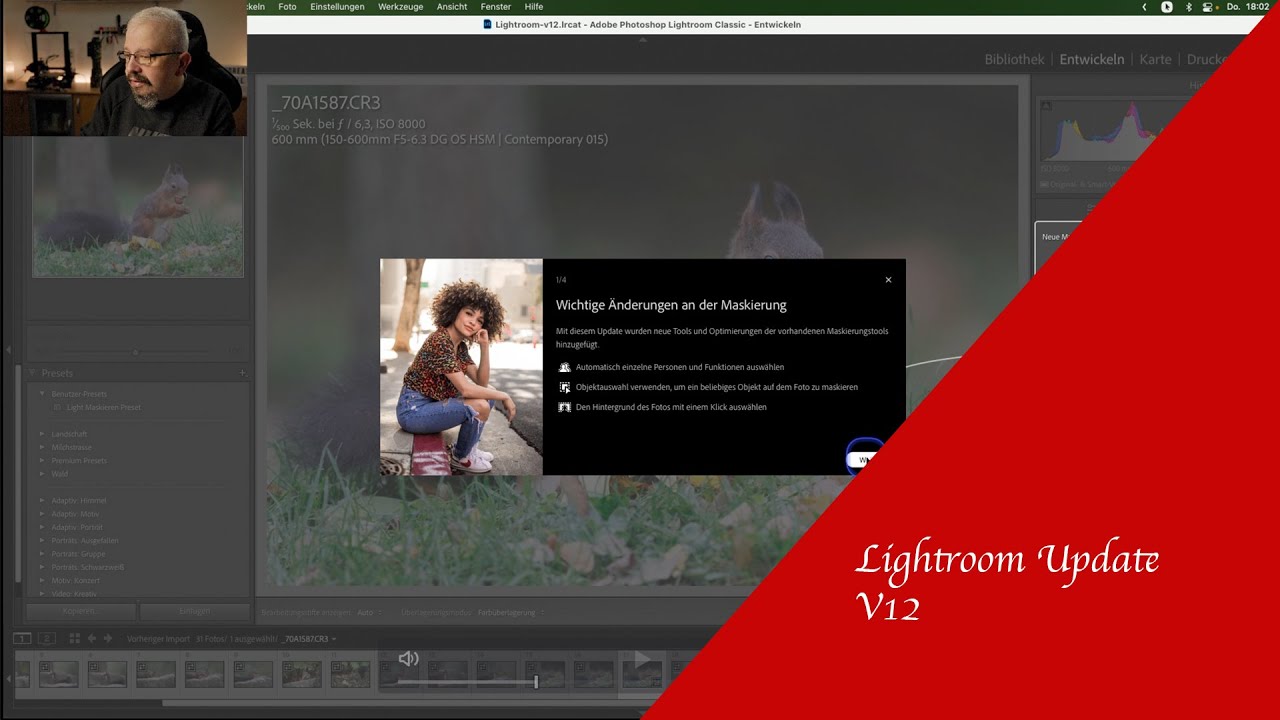Open the Fenster menu

[x=496, y=6]
